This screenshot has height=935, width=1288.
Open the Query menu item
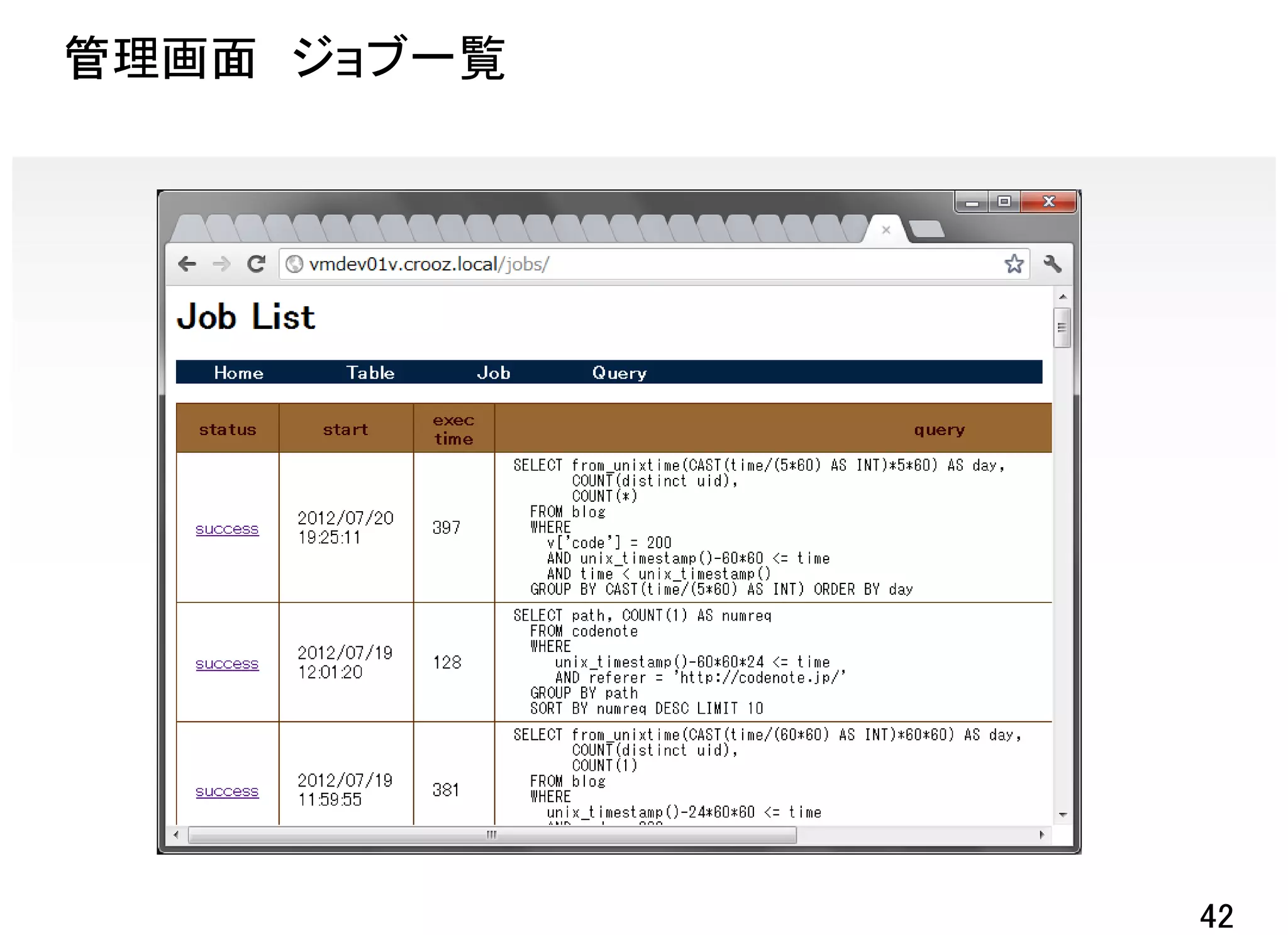619,373
